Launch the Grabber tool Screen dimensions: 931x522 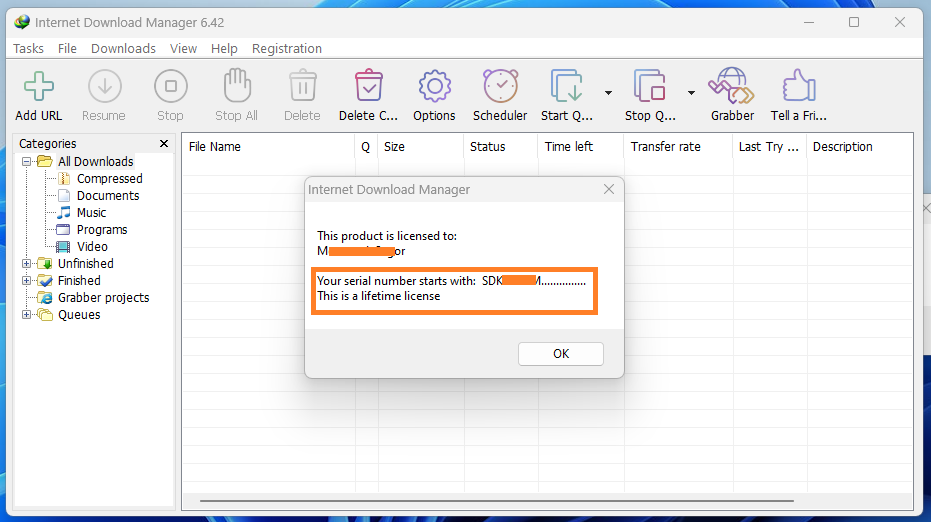(732, 88)
